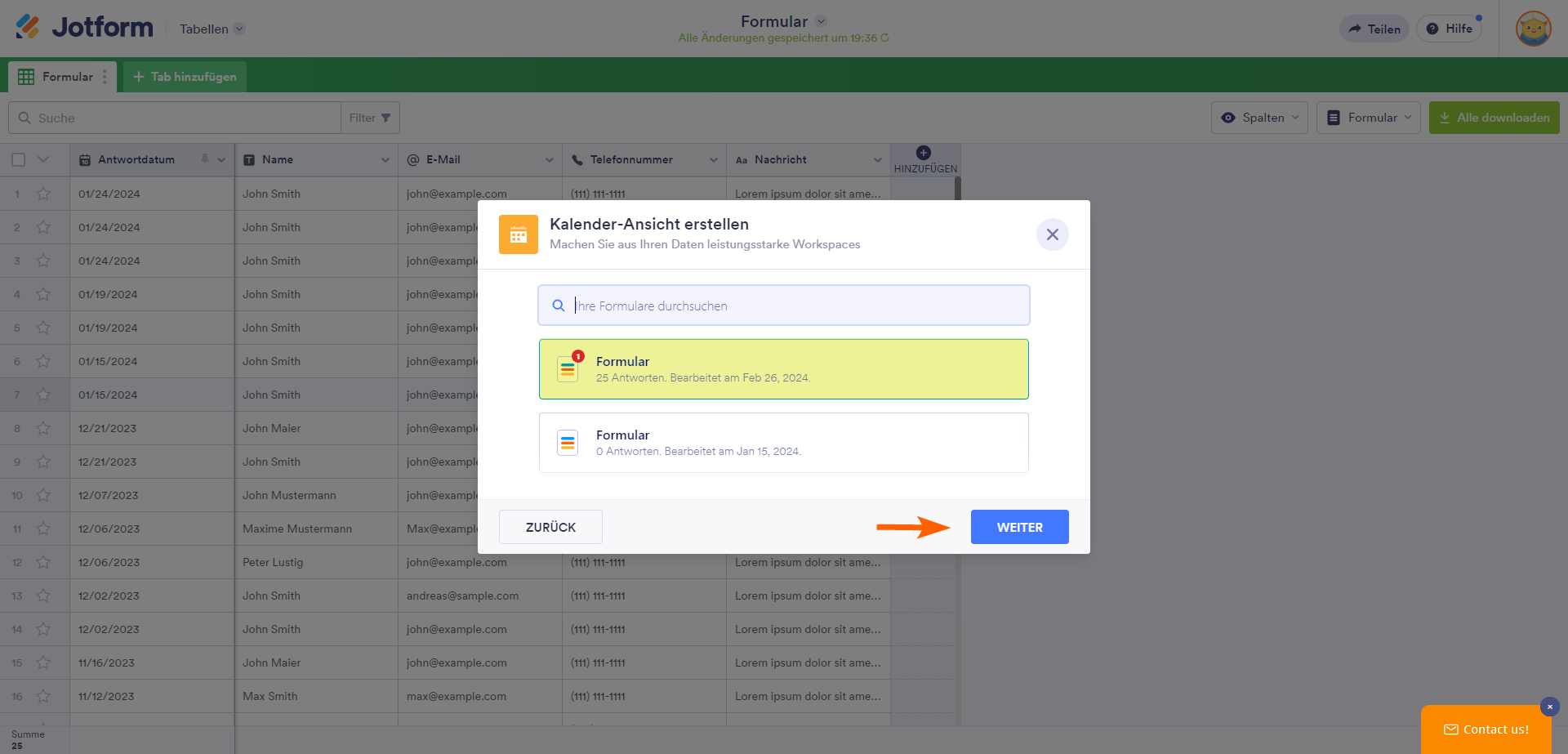The width and height of the screenshot is (1568, 754).
Task: Click the Formular tab's three-dot options icon
Action: [105, 77]
